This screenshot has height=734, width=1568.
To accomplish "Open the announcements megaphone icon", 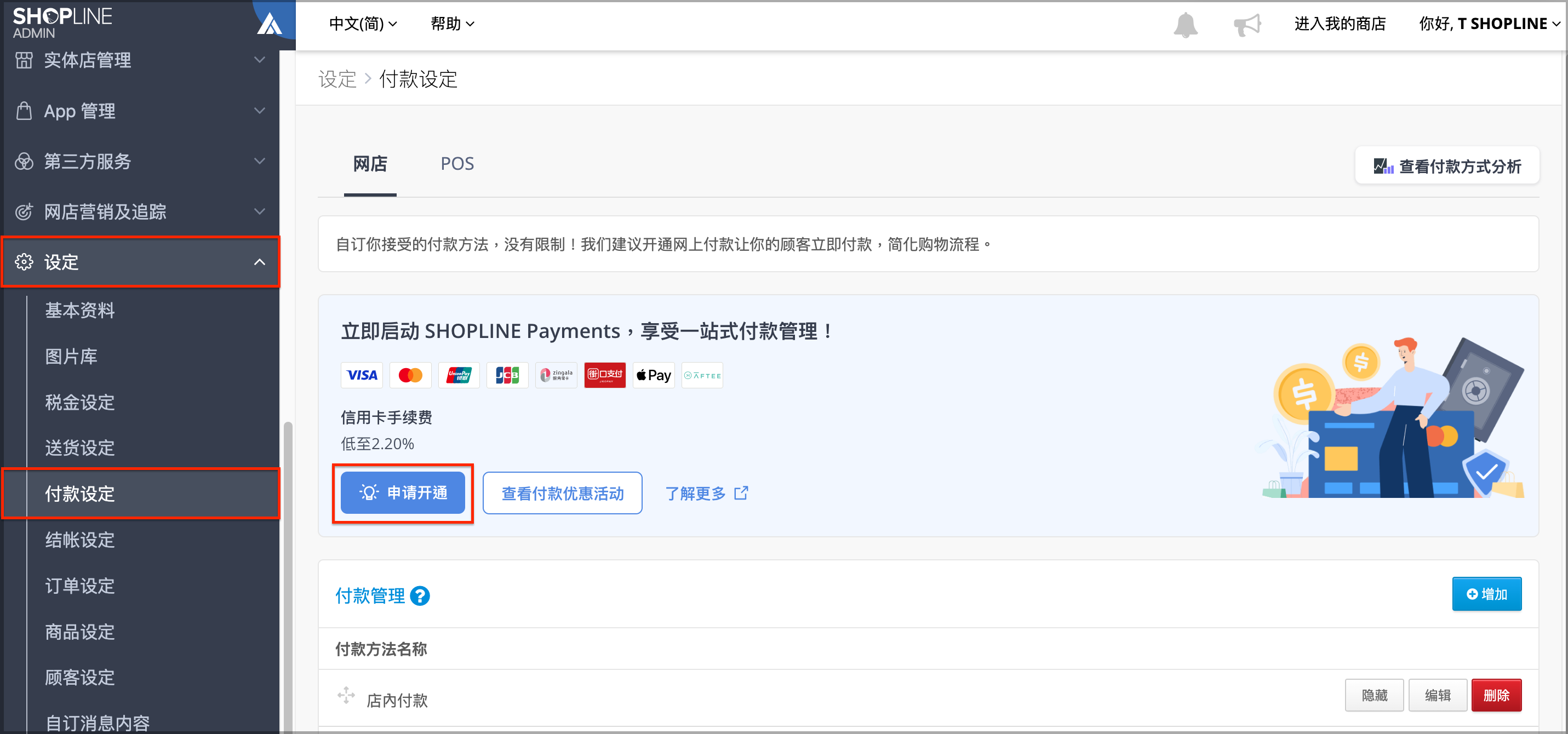I will pos(1247,24).
